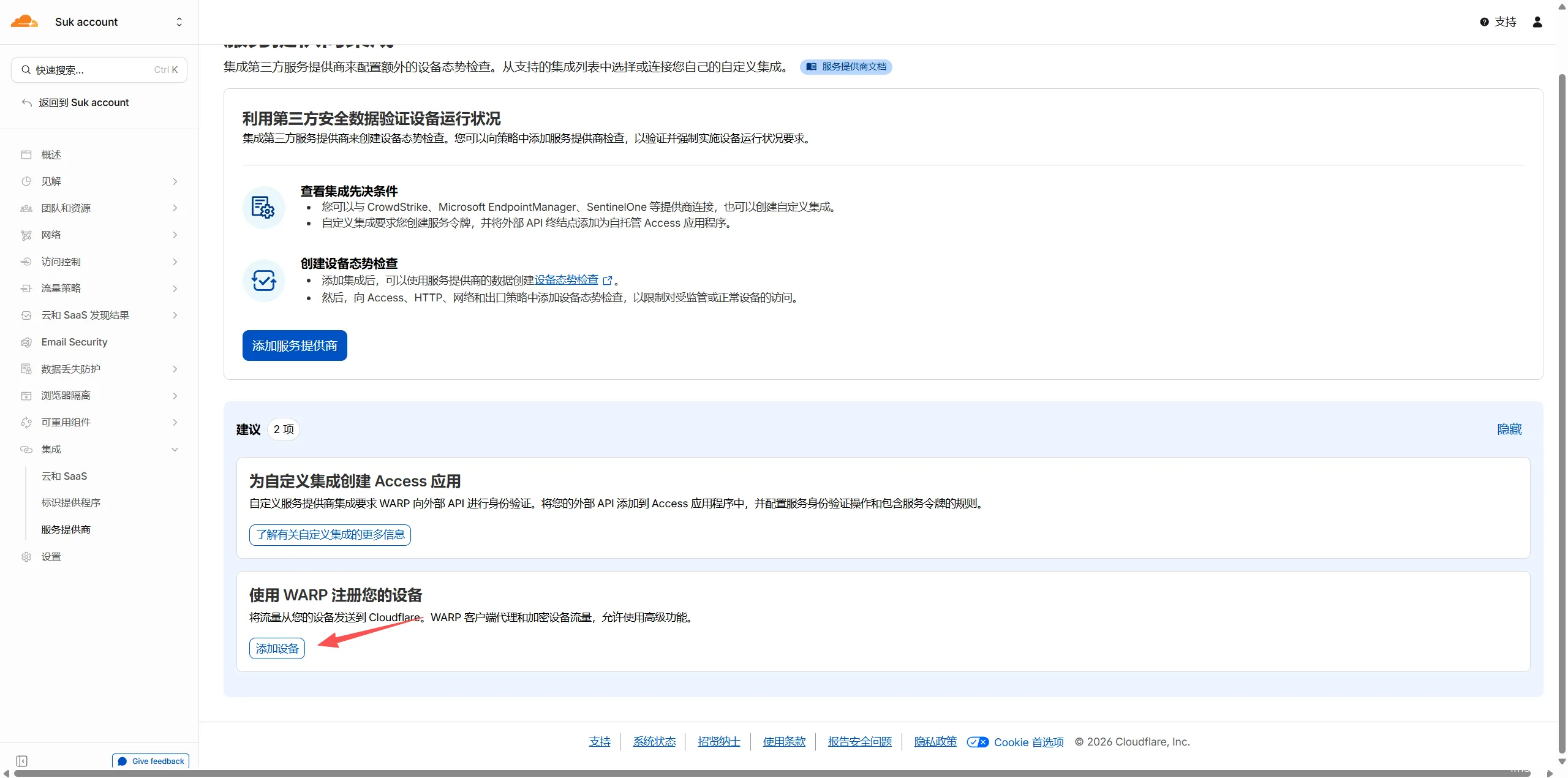This screenshot has width=1568, height=778.
Task: Click the 云和 SaaS 发现结果 icon
Action: click(x=26, y=315)
